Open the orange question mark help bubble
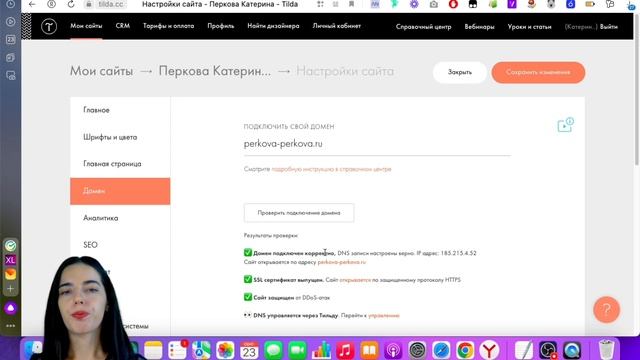 pos(607,310)
